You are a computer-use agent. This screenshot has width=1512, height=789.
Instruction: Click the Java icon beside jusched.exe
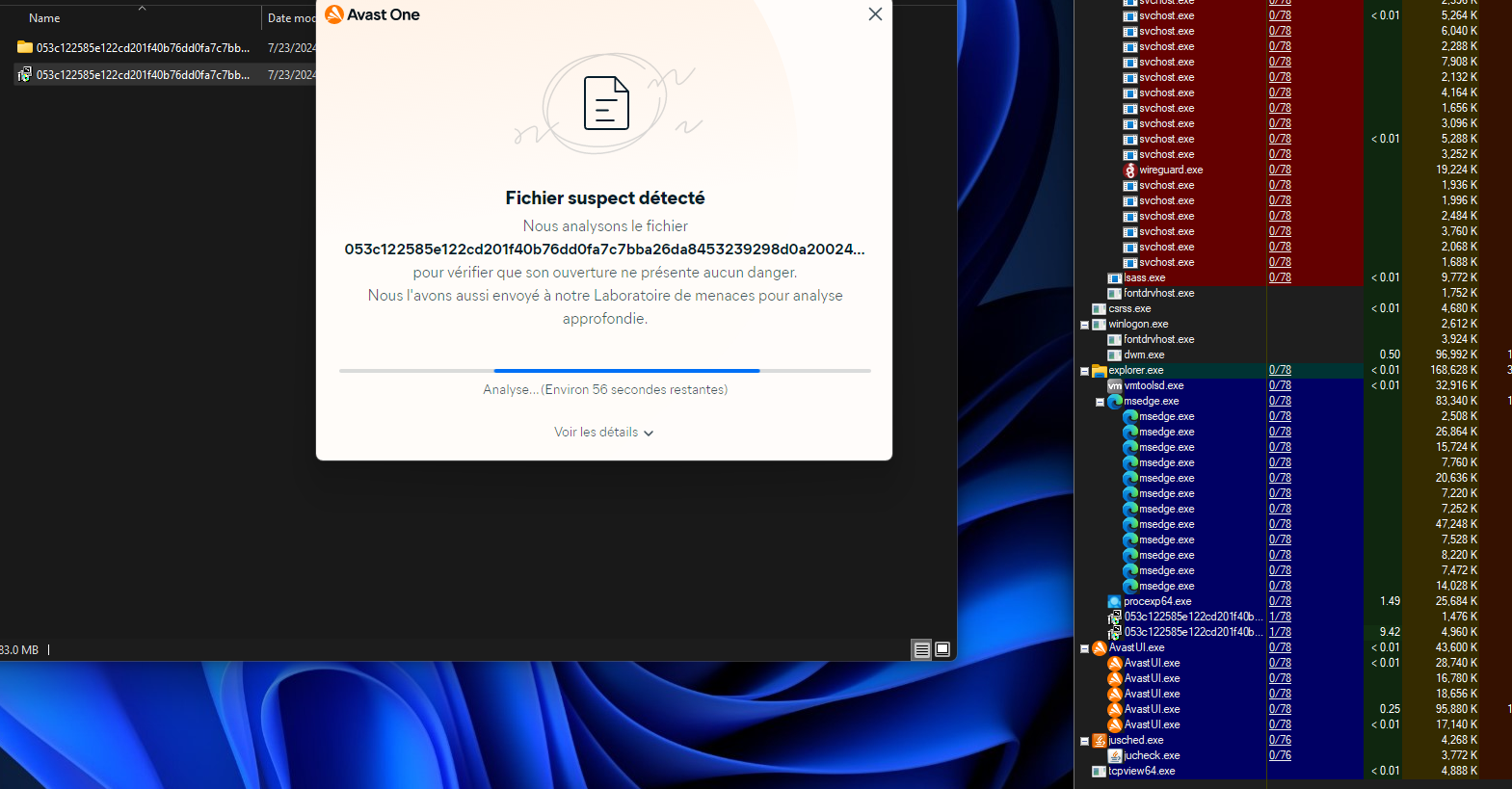[x=1099, y=740]
